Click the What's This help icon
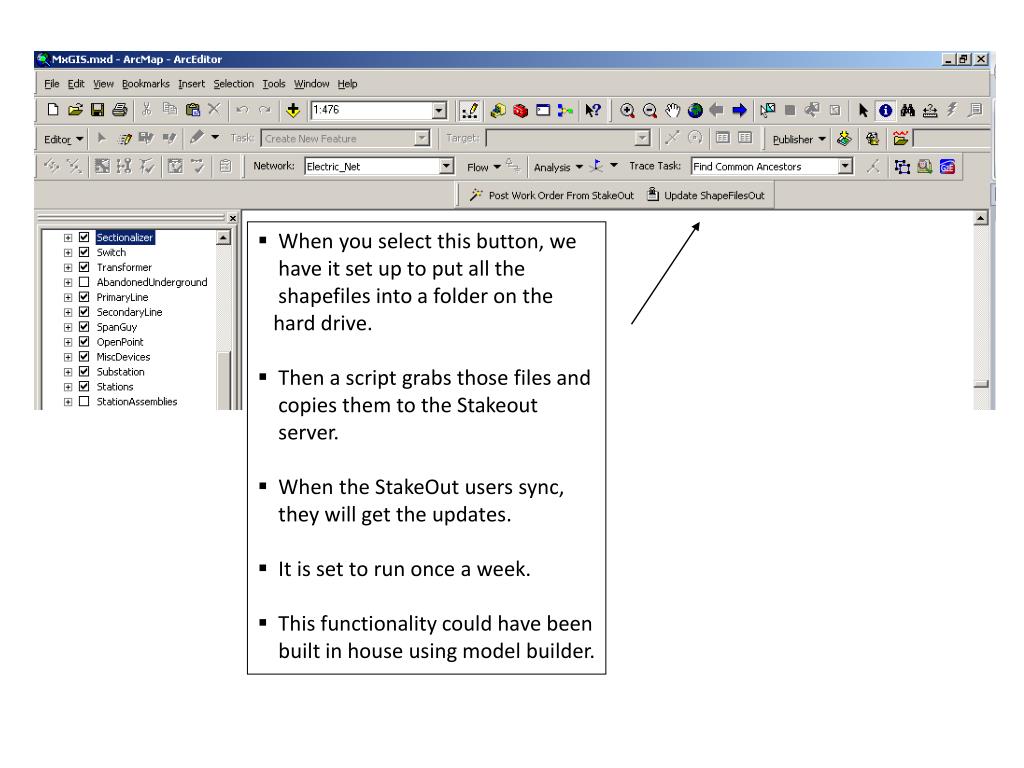The height and width of the screenshot is (768, 1024). [x=593, y=110]
